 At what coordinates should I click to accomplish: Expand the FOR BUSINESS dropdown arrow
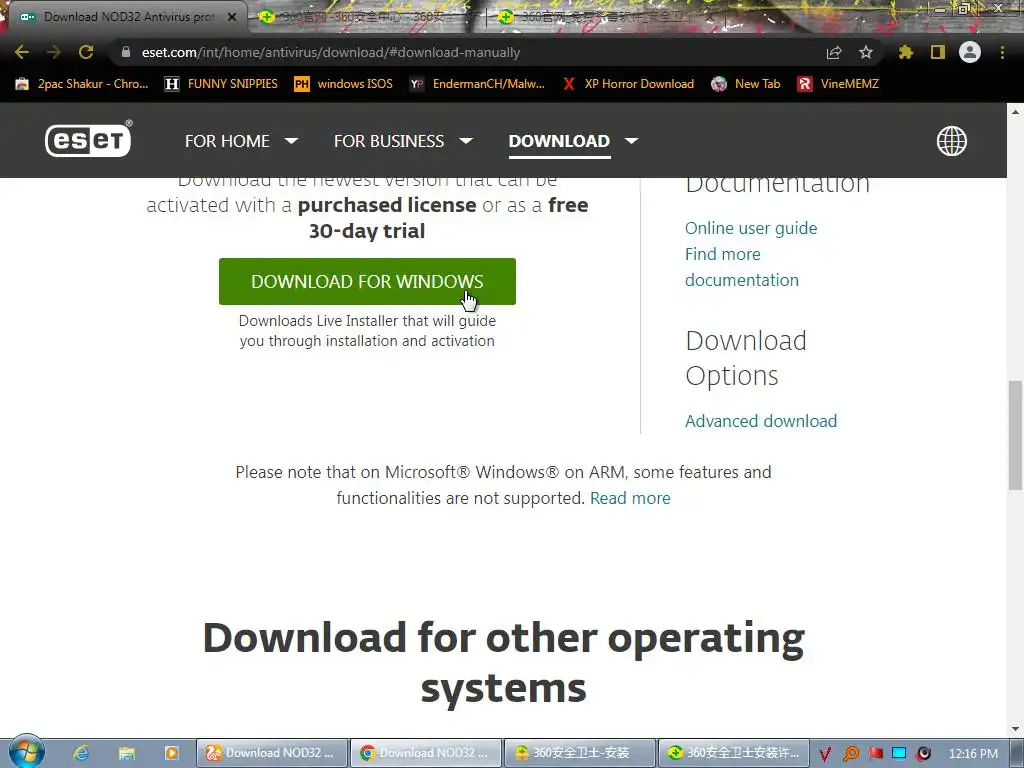(x=466, y=140)
